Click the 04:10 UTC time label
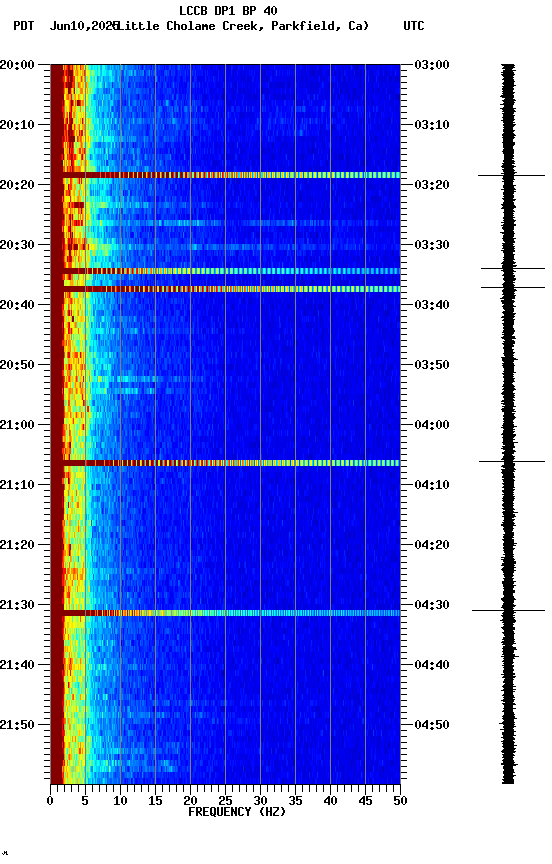Screen dimensions: 552x864 pos(432,485)
